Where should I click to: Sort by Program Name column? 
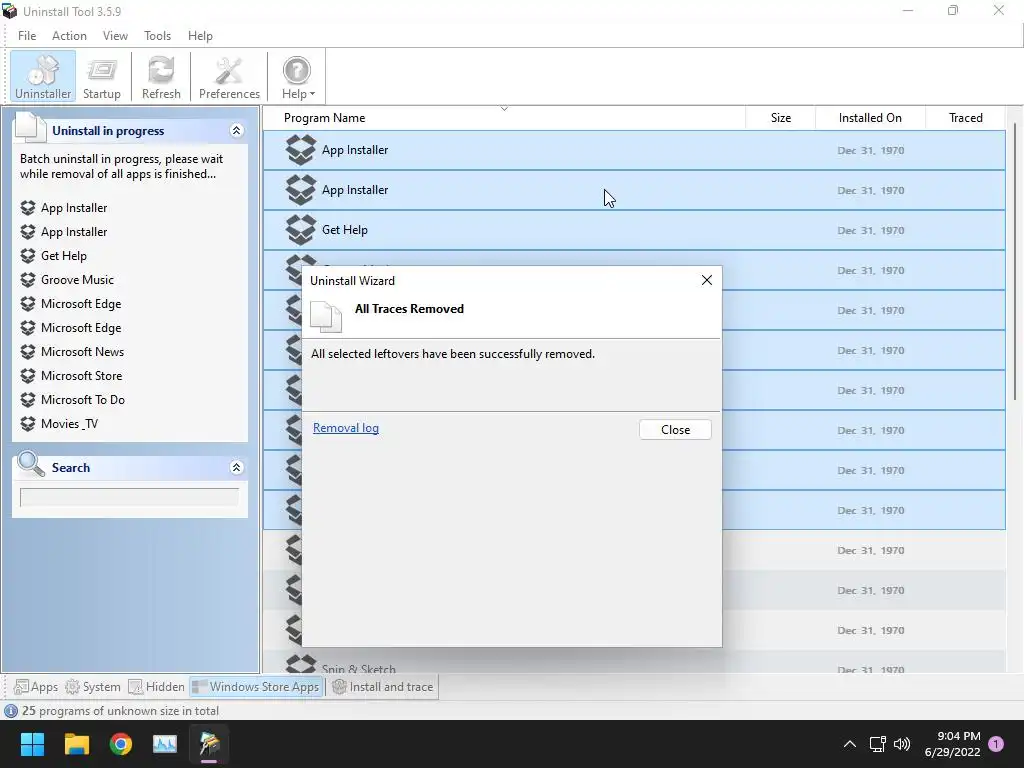(504, 118)
